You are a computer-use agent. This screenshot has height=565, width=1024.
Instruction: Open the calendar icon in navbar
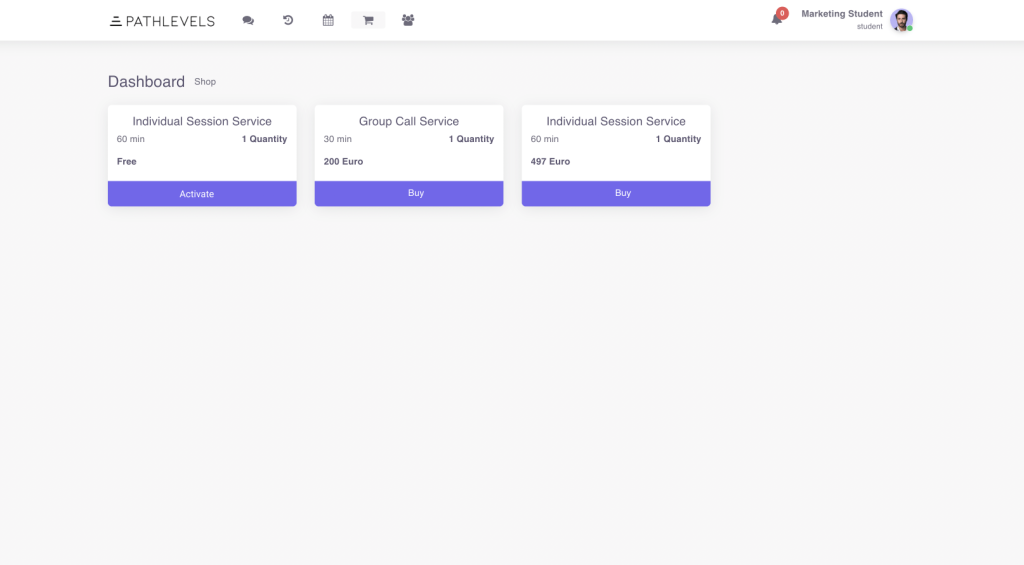[328, 20]
